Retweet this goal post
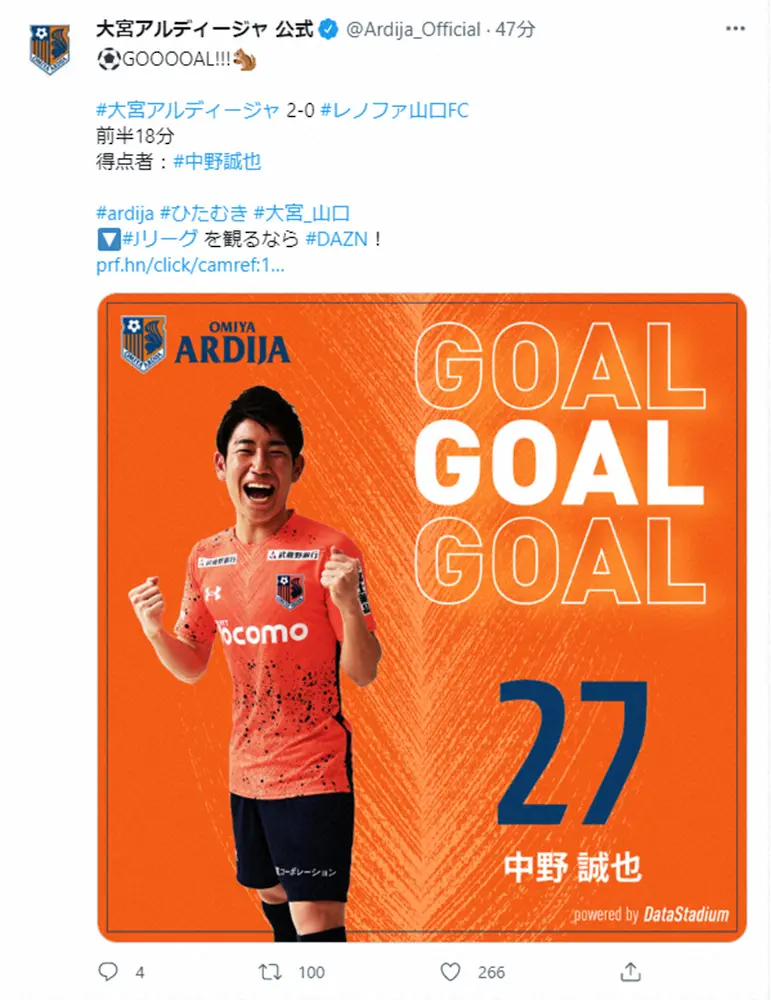 [270, 972]
